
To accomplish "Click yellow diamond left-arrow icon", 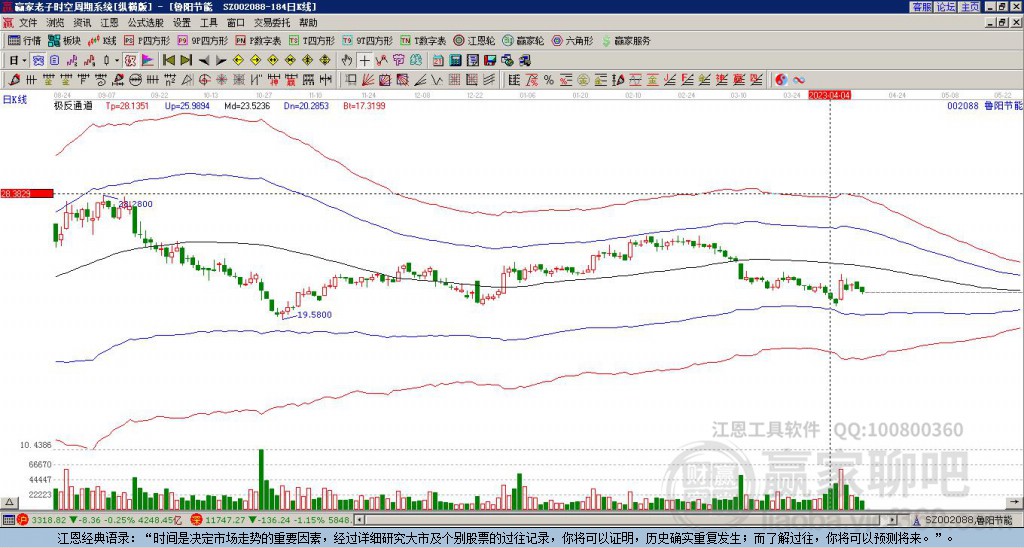I will (238, 61).
